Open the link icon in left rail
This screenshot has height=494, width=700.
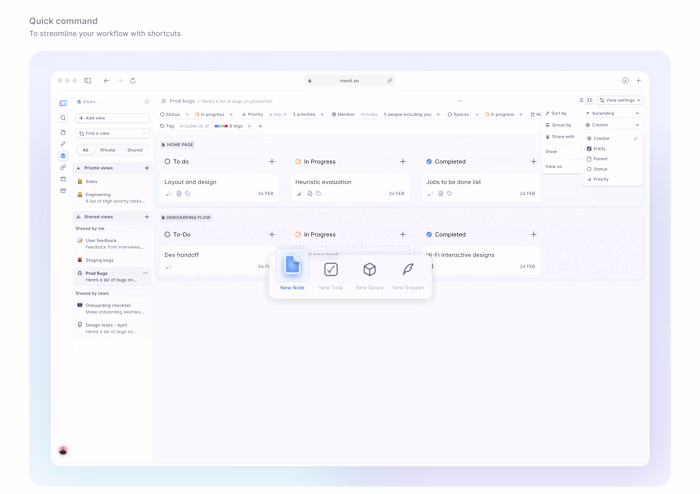63,167
